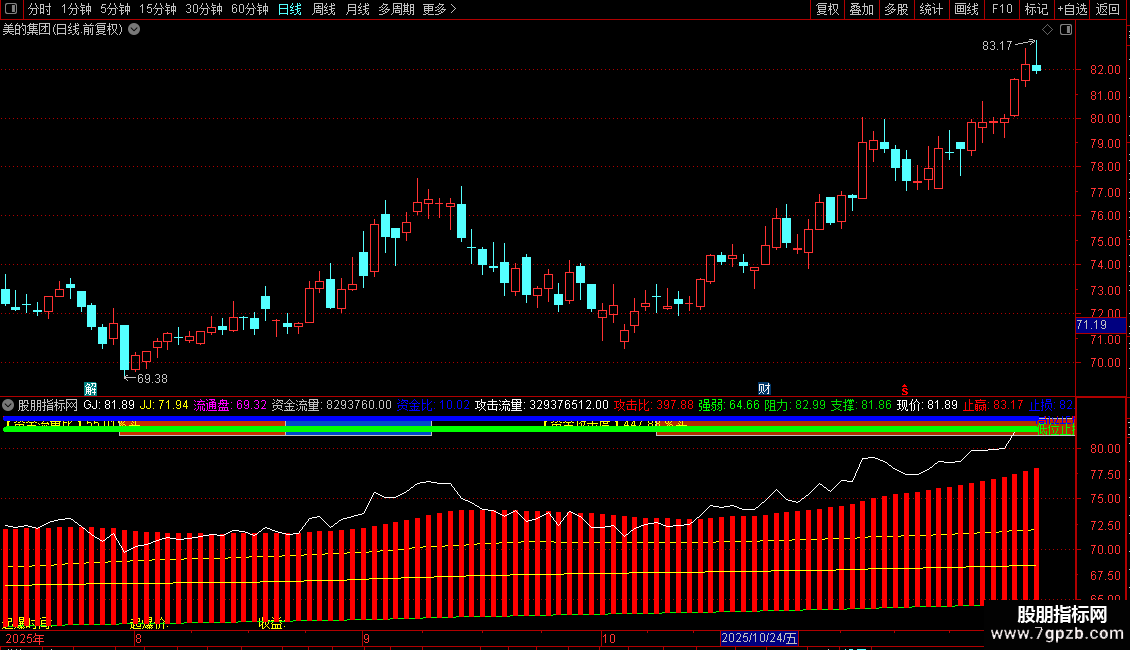The image size is (1130, 650).
Task: Expand the 更多 more periods menu
Action: [440, 9]
